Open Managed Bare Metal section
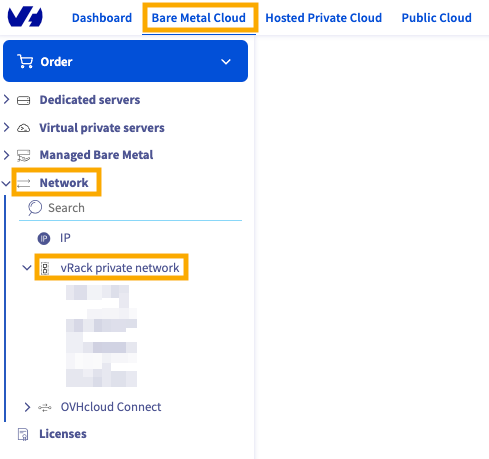The image size is (489, 459). [x=96, y=155]
